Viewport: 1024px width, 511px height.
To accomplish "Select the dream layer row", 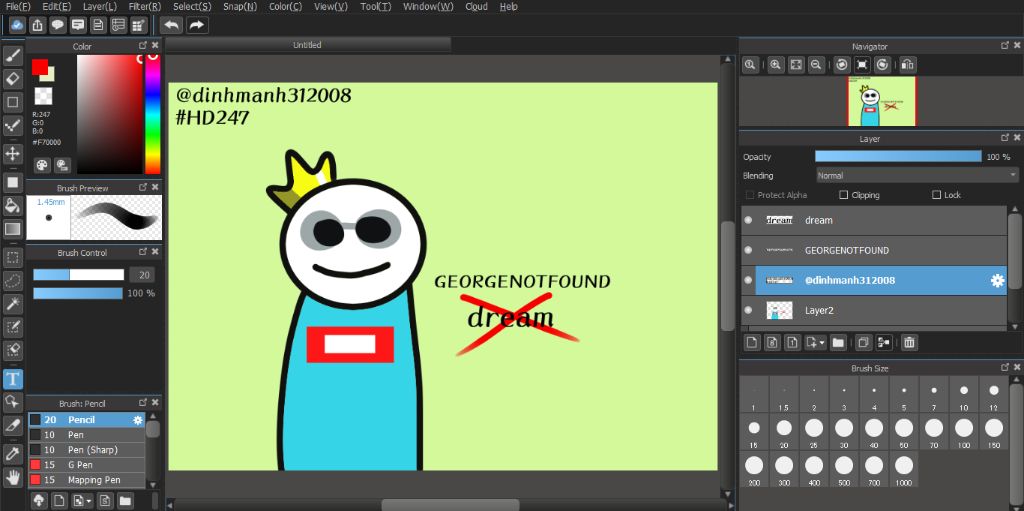I will pyautogui.click(x=874, y=220).
